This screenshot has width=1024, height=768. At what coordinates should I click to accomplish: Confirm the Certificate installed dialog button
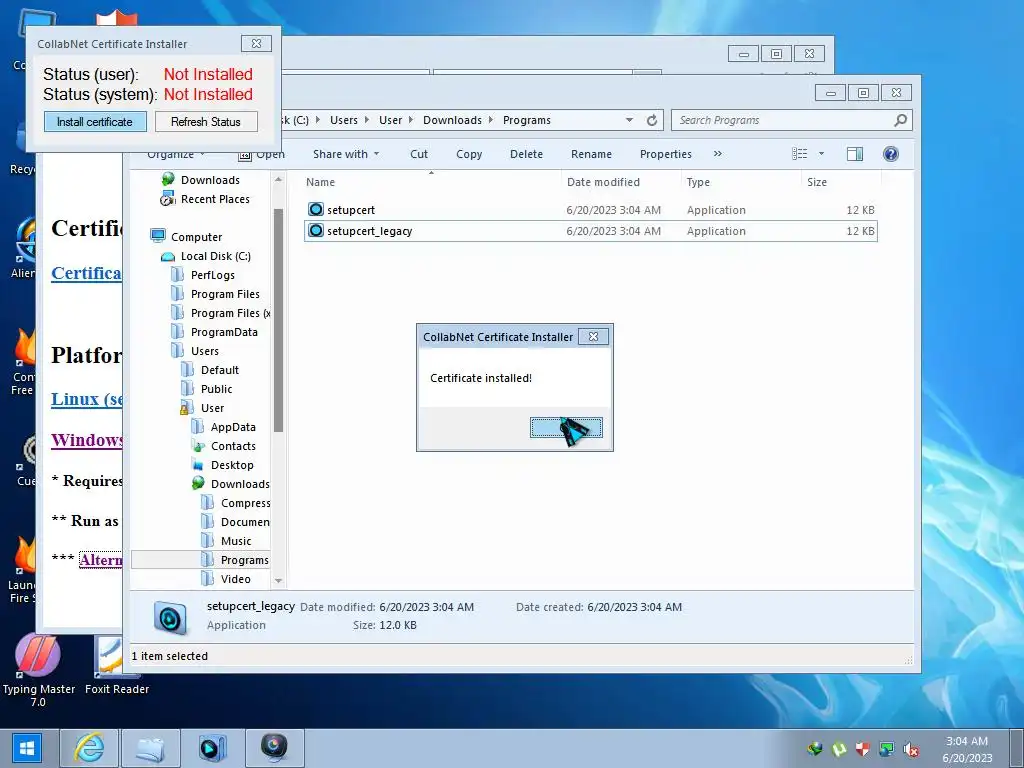pos(566,428)
